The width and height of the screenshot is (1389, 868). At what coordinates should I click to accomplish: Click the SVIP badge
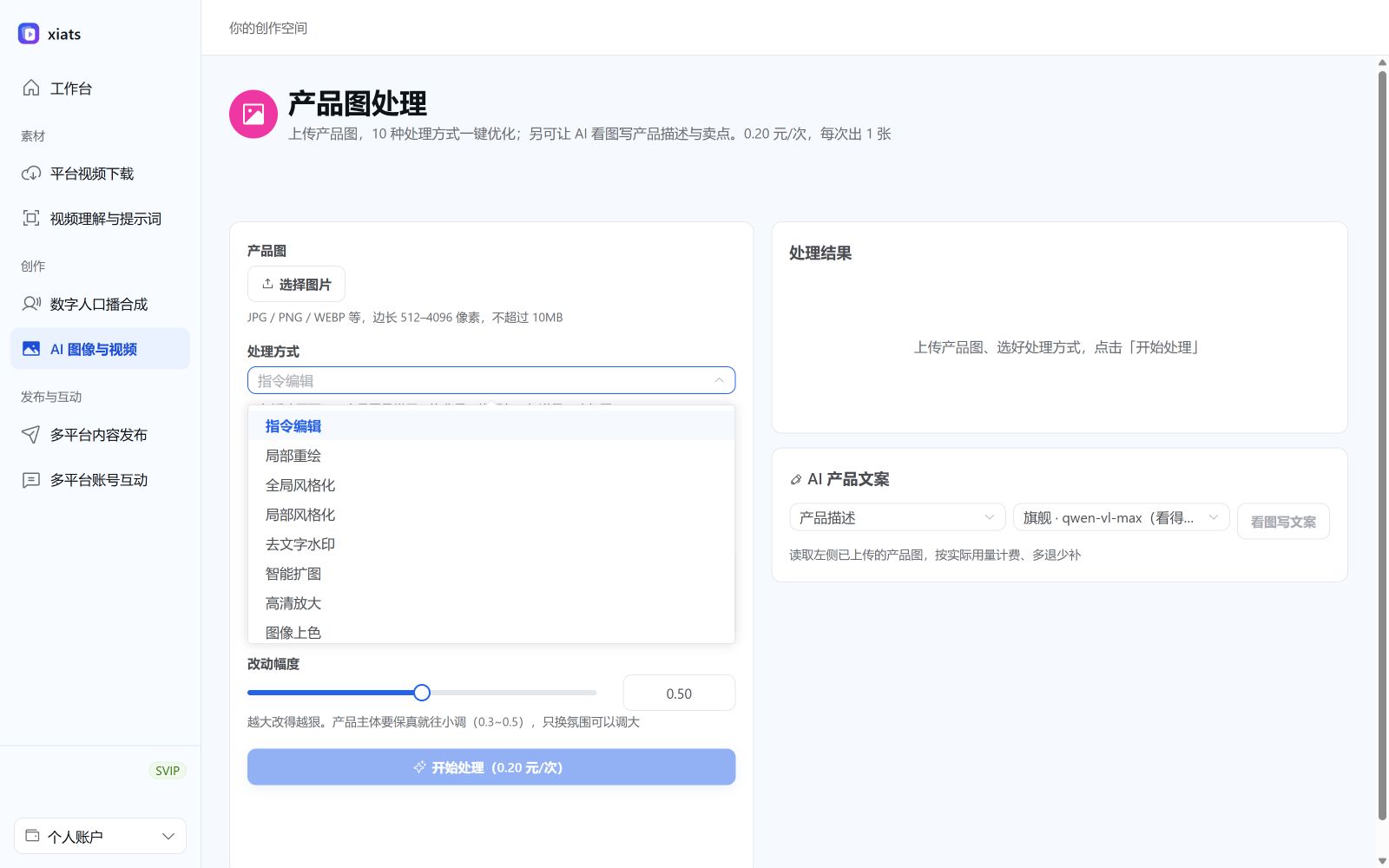[168, 771]
